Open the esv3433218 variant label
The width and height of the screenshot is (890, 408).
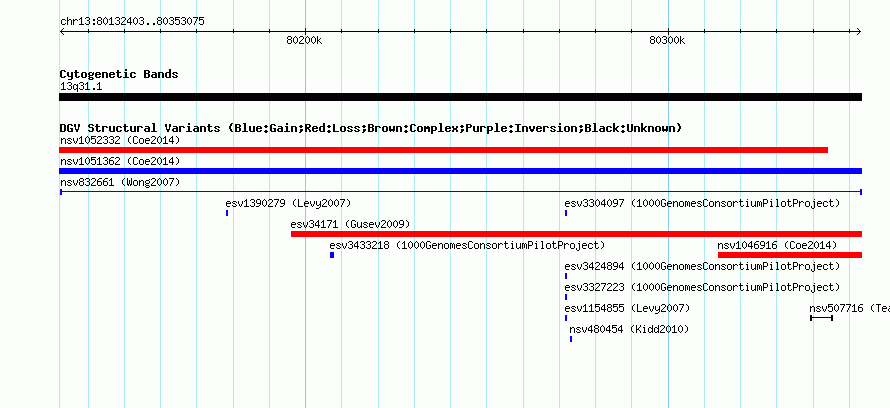tap(467, 245)
